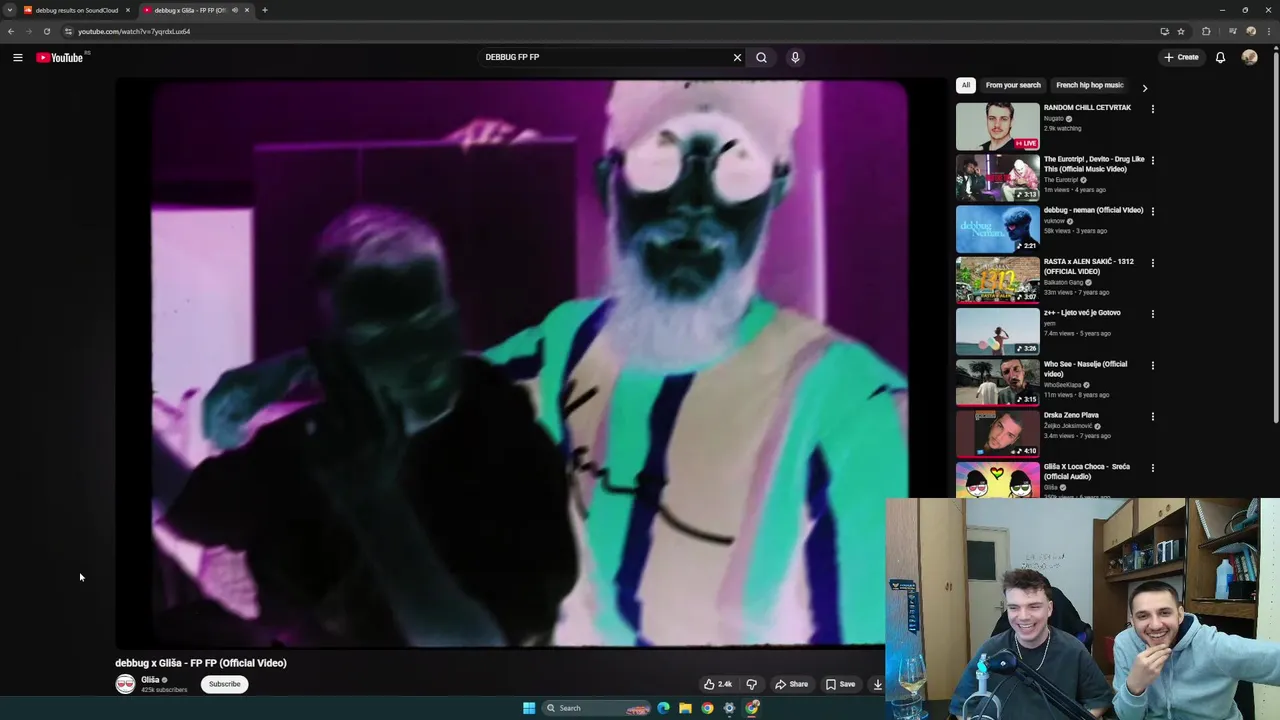Start voice search with the microphone
The width and height of the screenshot is (1280, 720).
click(795, 57)
